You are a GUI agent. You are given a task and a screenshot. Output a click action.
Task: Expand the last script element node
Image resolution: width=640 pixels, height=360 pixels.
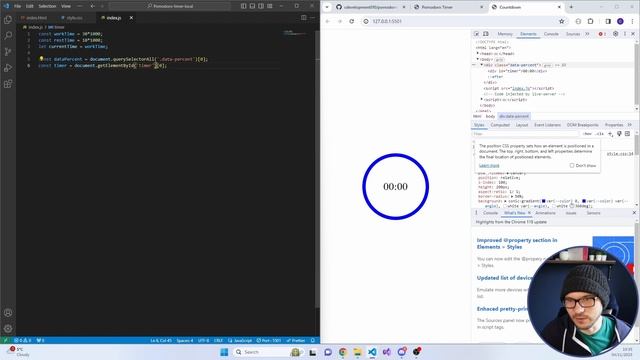coord(481,100)
